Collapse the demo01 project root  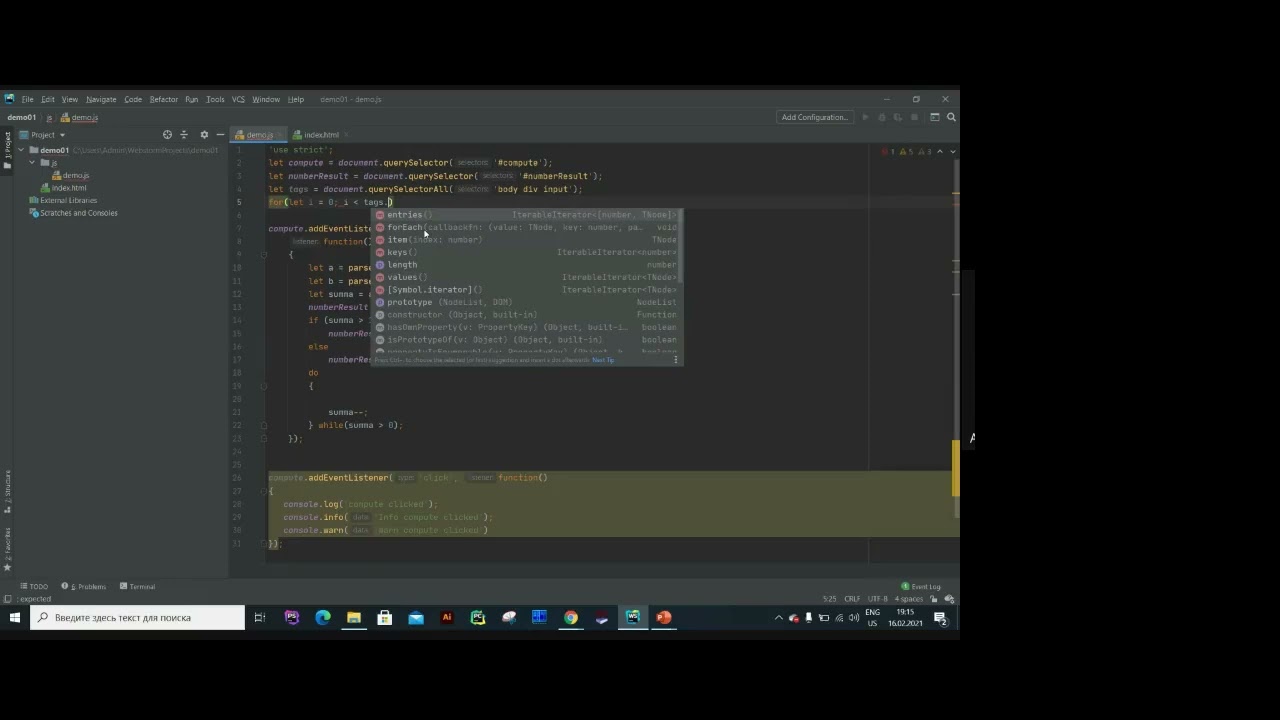21,150
